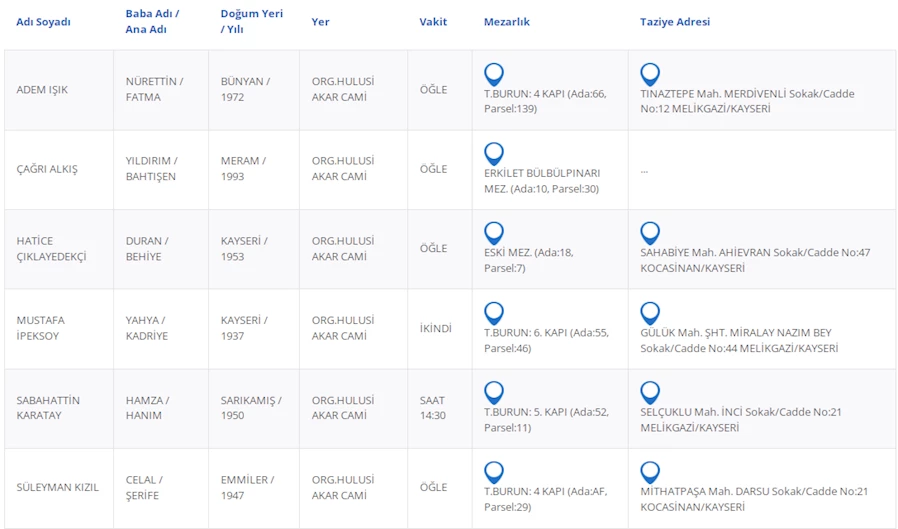This screenshot has height=529, width=898.
Task: Click the Erkilet Bülbülpınarı cemetery location pin
Action: [x=494, y=153]
